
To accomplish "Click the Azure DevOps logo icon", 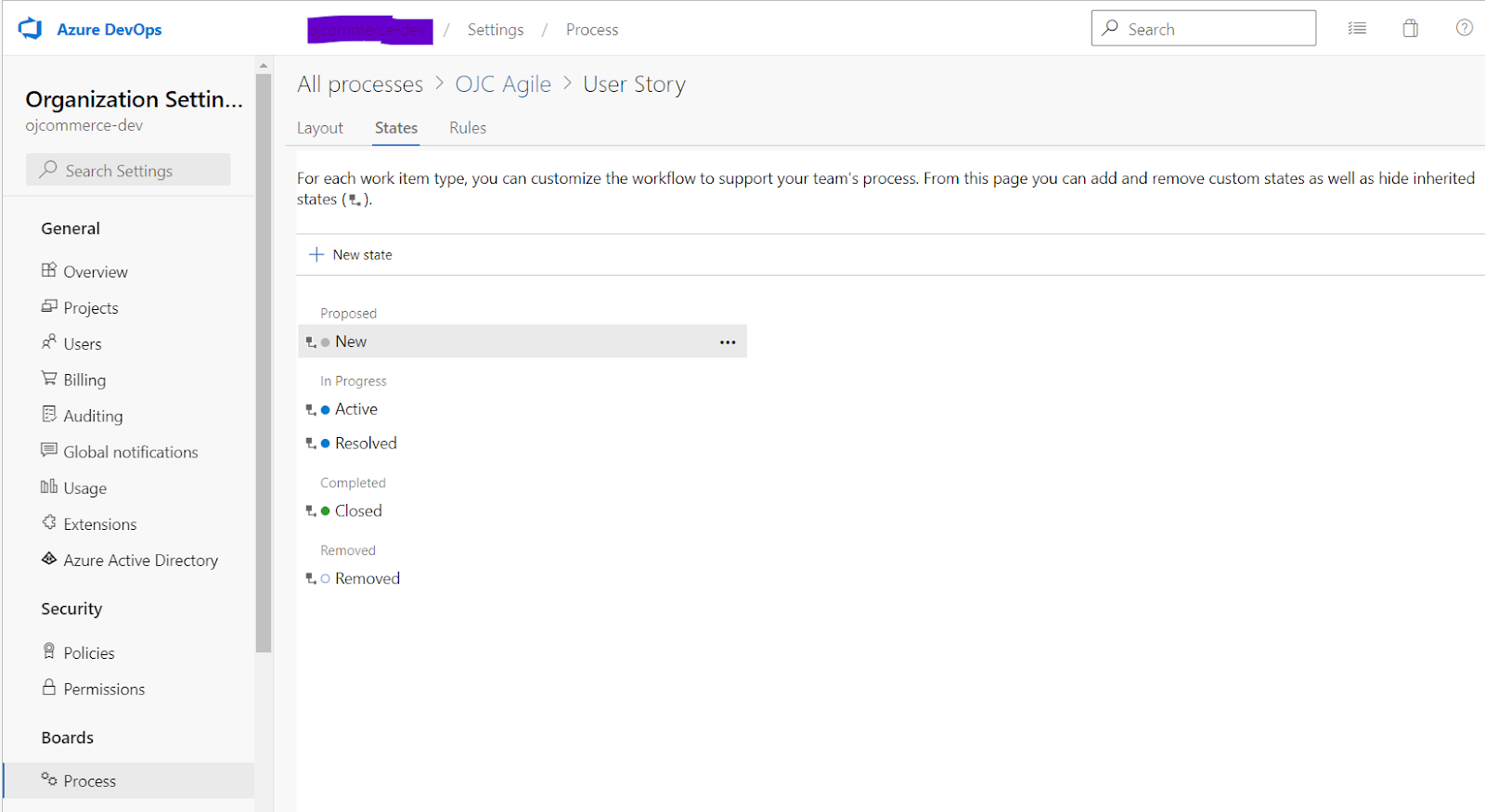I will [x=31, y=29].
